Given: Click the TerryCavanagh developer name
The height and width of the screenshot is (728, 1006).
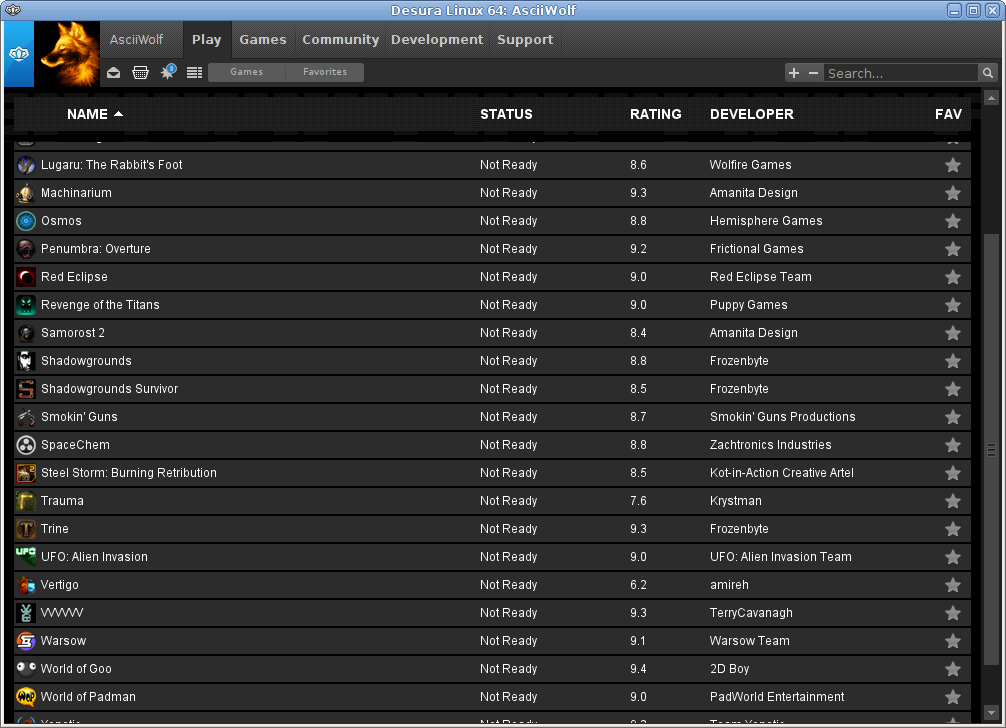Looking at the screenshot, I should coord(751,613).
